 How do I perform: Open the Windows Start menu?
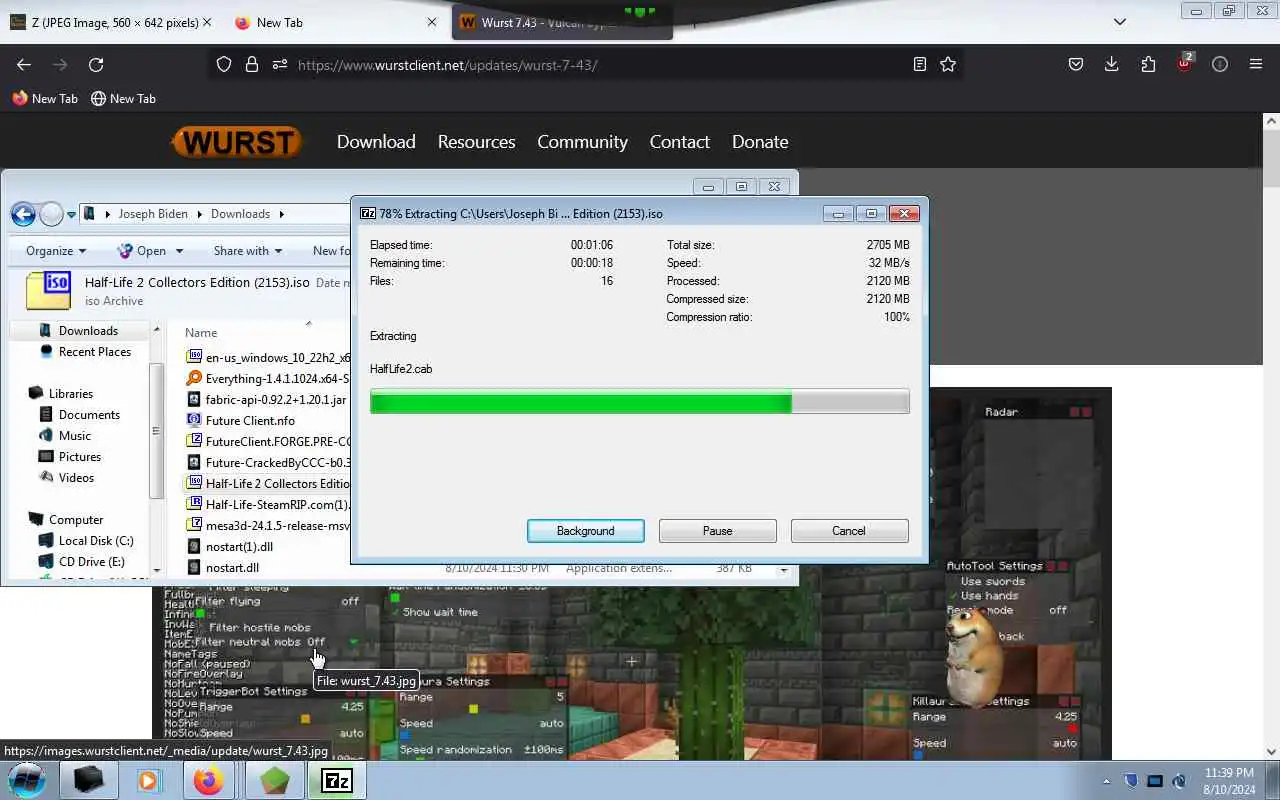[26, 780]
